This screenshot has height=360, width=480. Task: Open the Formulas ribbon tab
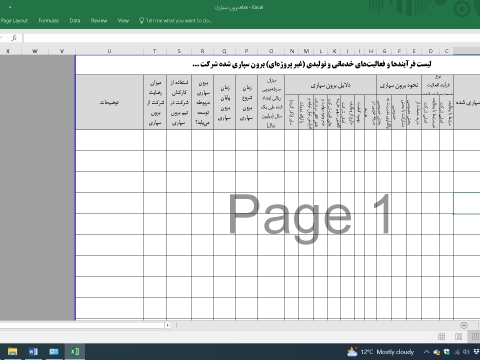tap(49, 21)
